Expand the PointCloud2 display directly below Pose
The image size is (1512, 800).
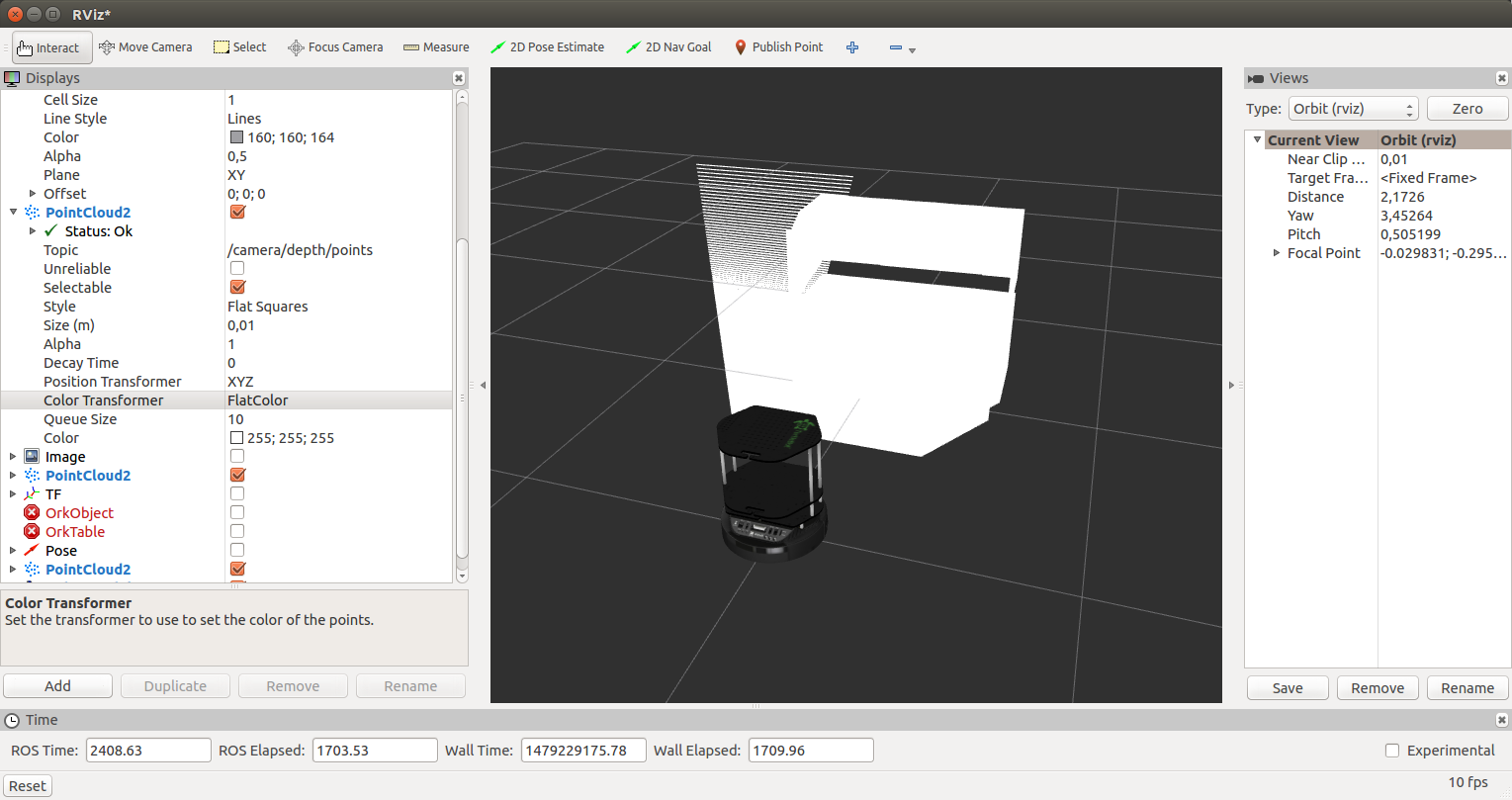[x=13, y=570]
